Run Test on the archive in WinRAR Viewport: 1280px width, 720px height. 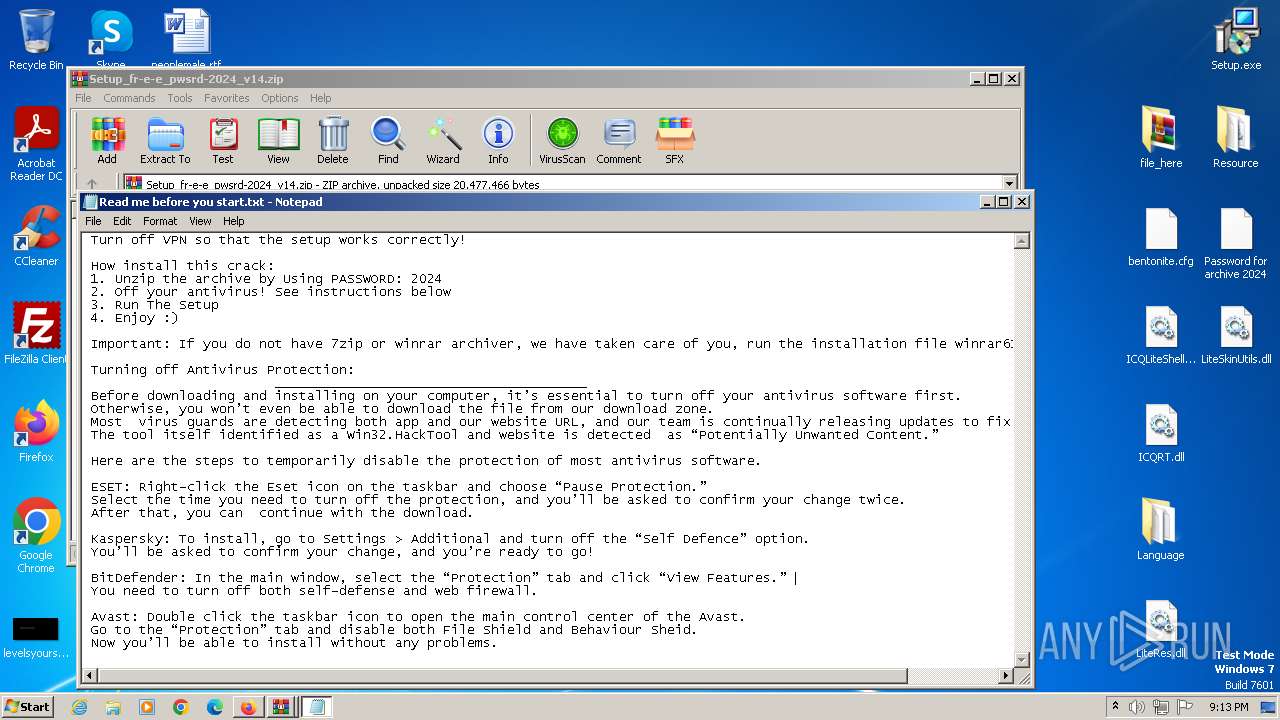pyautogui.click(x=223, y=141)
